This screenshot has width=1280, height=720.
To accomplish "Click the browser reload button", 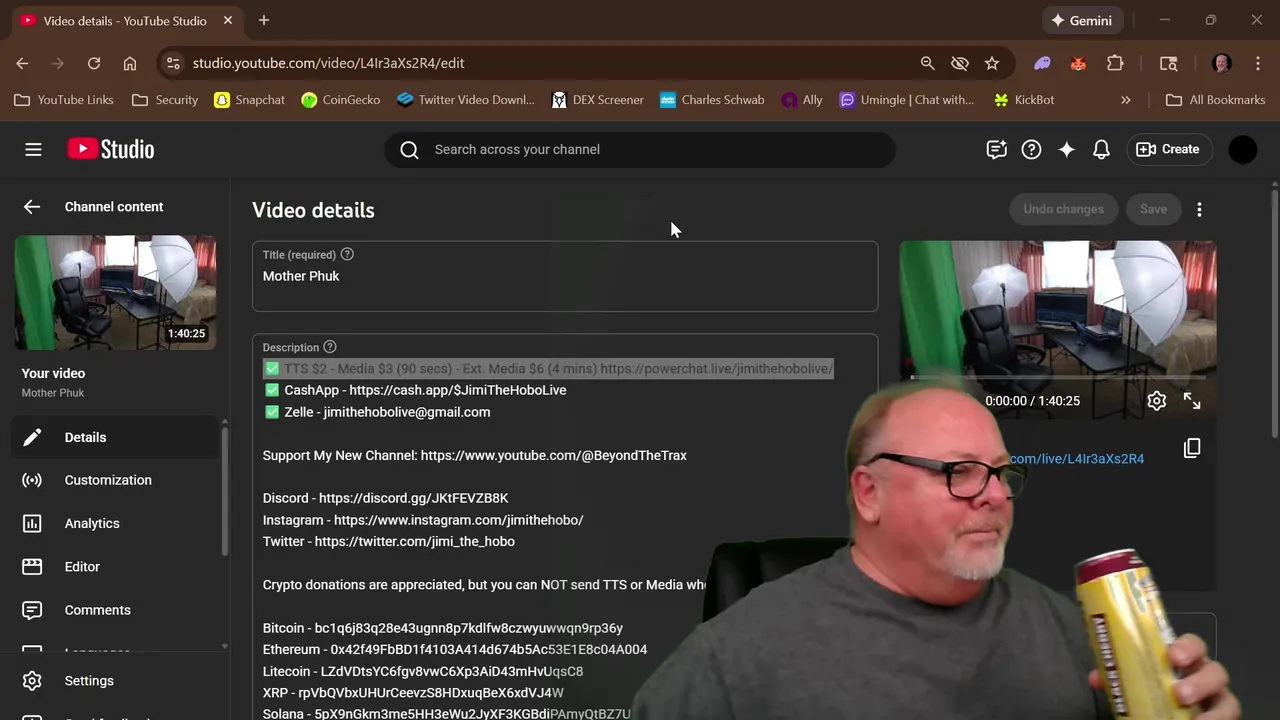I will tap(94, 63).
